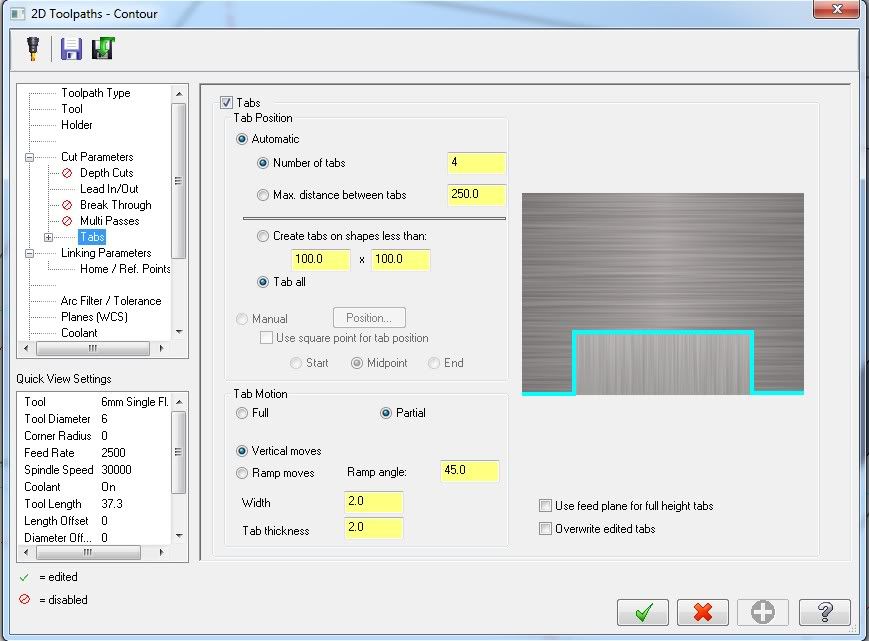Click the parameter tree's vertical scrollbar thumb
This screenshot has height=641, width=869.
178,181
